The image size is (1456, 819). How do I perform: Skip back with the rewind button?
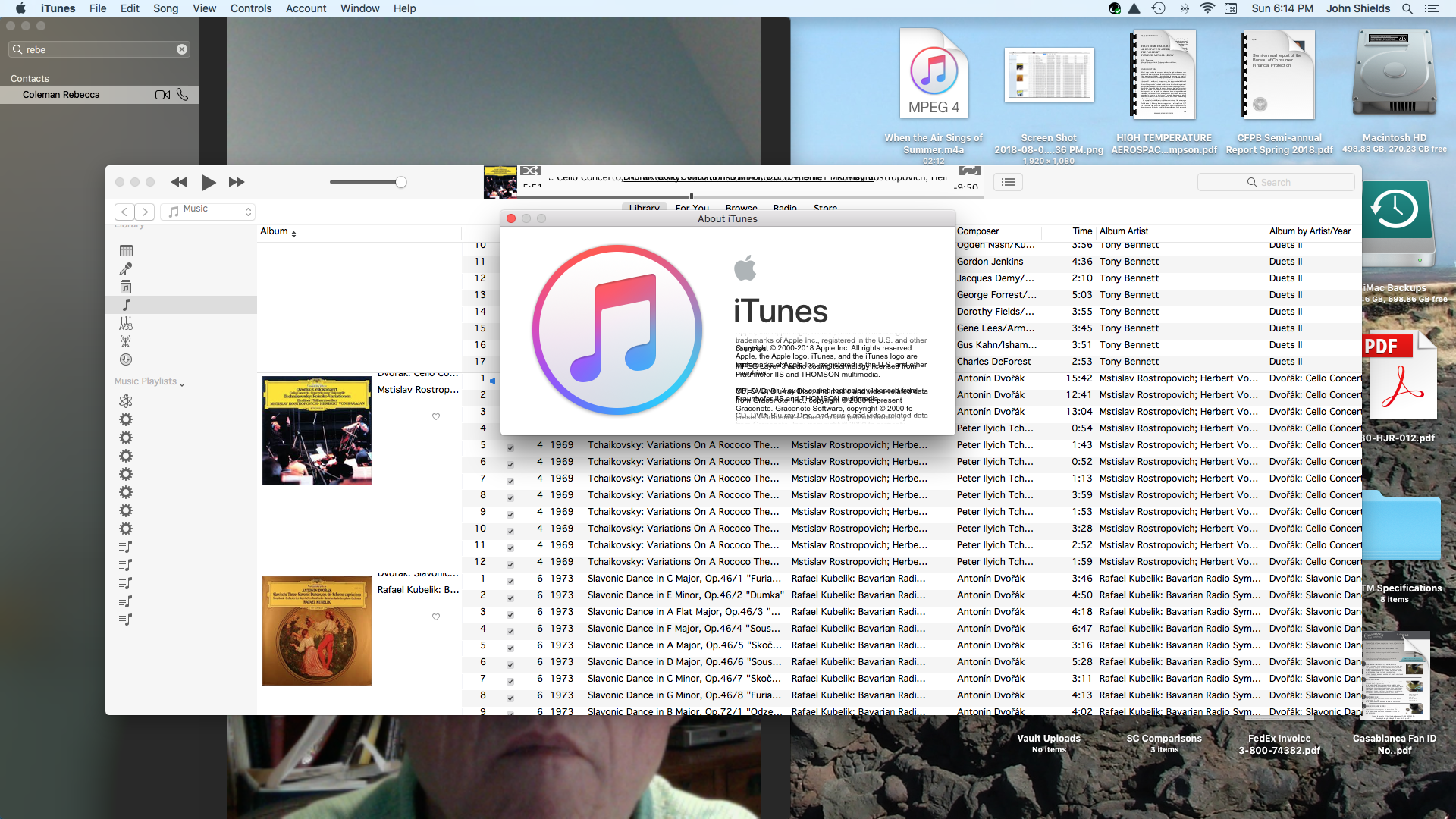tap(179, 182)
